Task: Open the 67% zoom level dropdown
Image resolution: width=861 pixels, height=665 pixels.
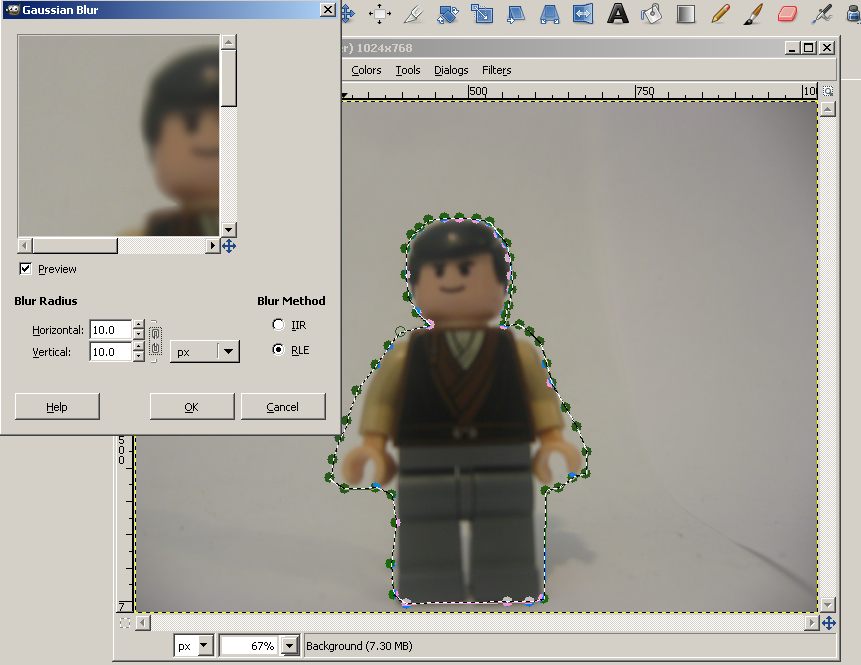Action: tap(289, 646)
